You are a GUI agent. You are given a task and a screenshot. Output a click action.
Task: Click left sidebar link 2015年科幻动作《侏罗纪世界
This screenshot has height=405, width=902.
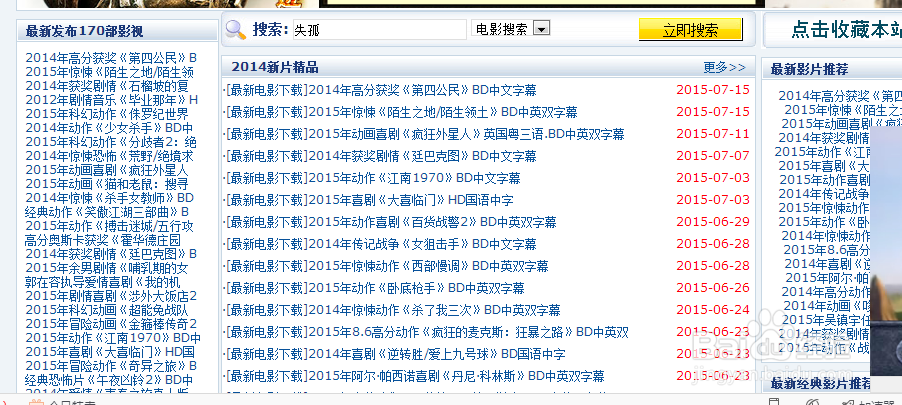click(107, 114)
